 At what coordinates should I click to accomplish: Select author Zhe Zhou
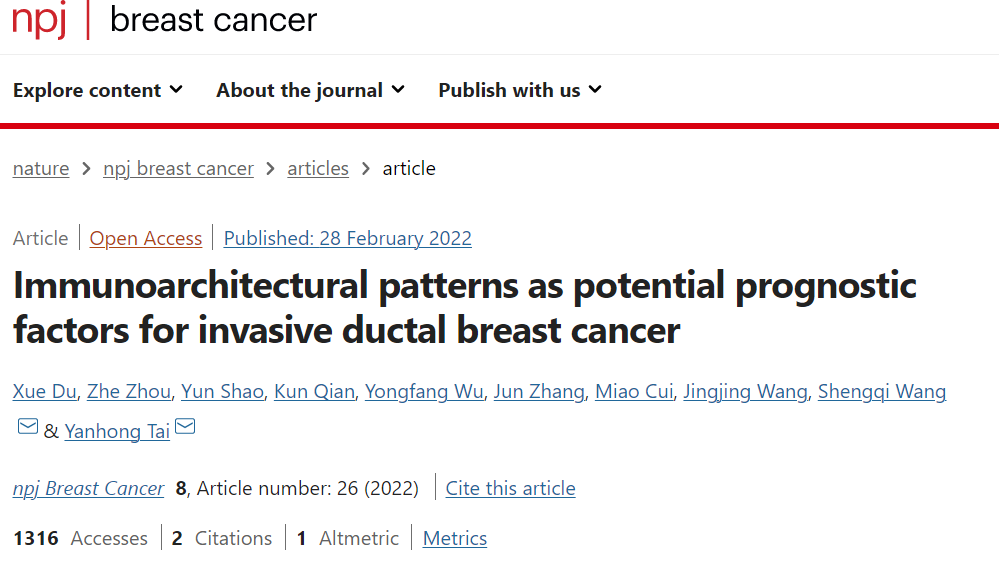click(x=128, y=391)
